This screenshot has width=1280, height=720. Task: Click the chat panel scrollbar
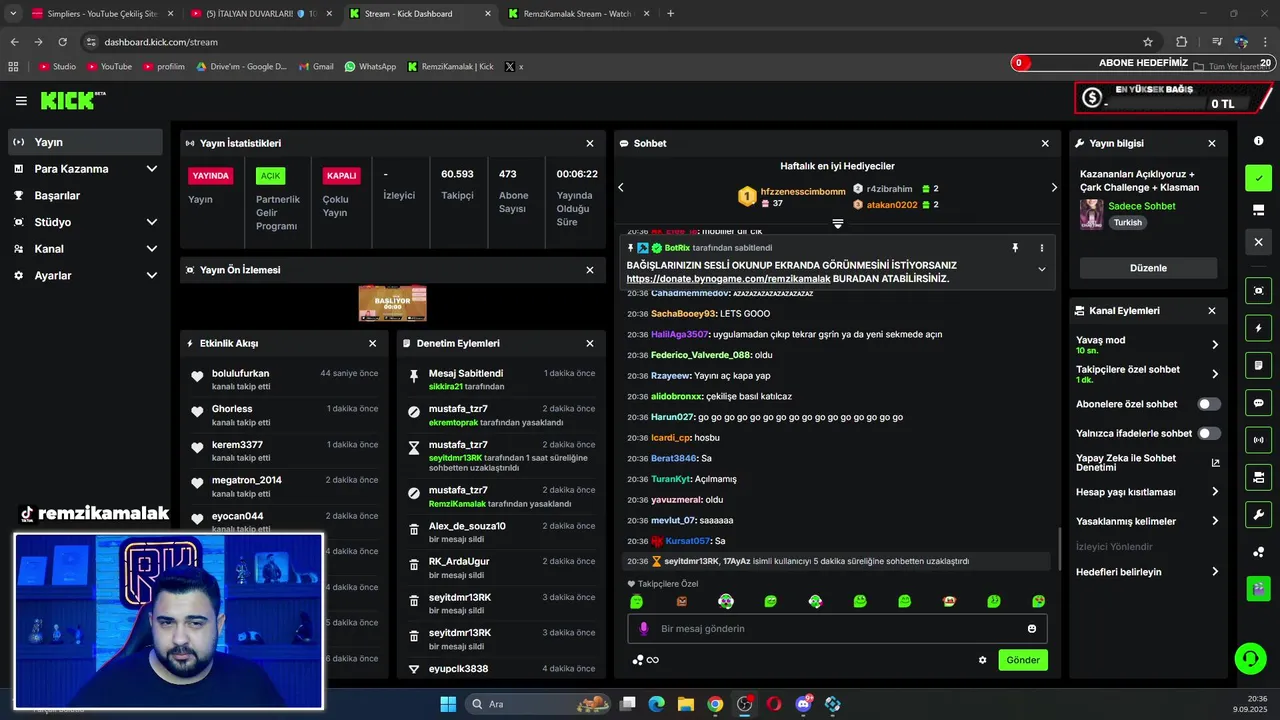[x=1059, y=548]
